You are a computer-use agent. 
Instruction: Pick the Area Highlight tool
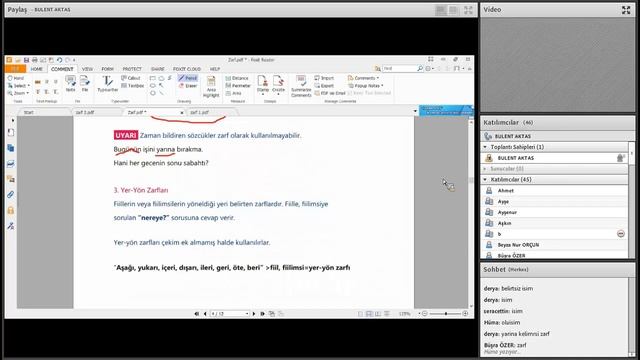coord(211,87)
